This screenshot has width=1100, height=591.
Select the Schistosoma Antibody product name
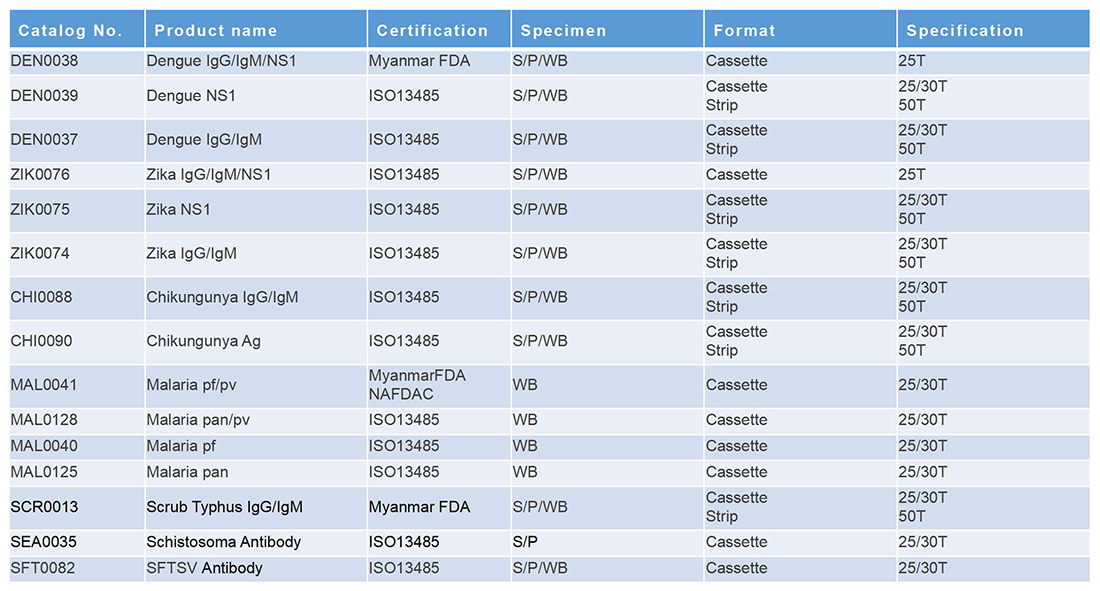pyautogui.click(x=224, y=542)
